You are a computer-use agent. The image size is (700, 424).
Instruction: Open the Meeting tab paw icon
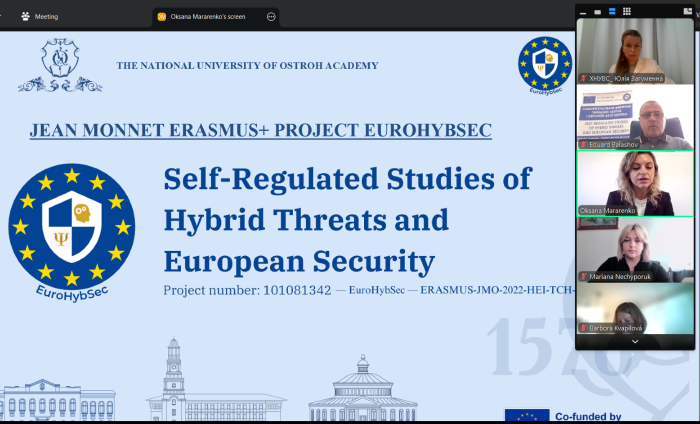25,17
